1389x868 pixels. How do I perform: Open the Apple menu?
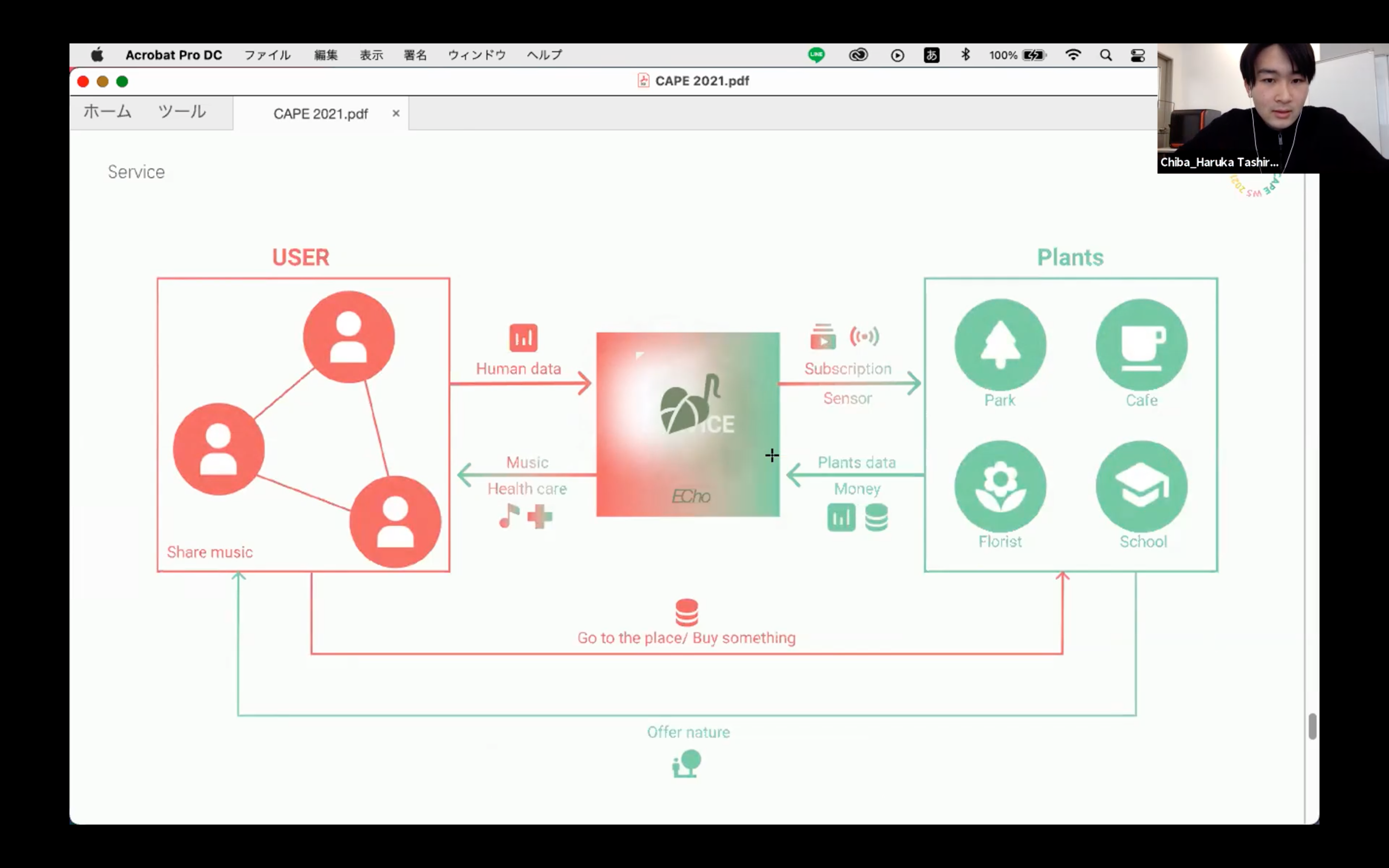coord(97,55)
